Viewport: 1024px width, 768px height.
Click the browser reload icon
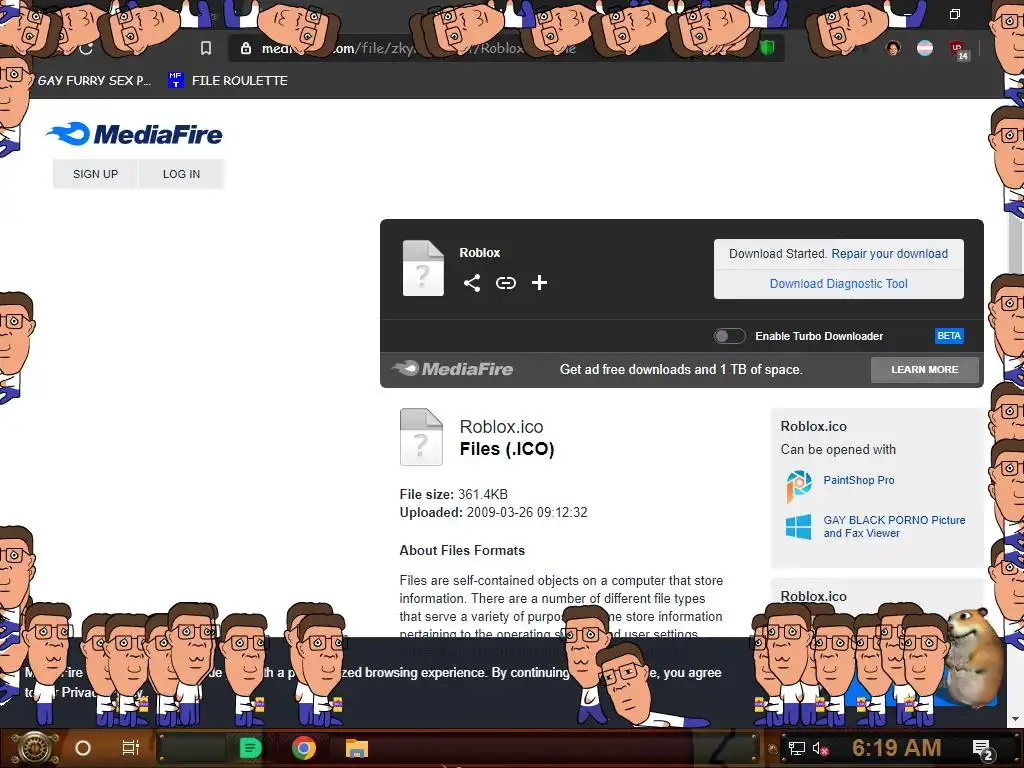[x=86, y=48]
